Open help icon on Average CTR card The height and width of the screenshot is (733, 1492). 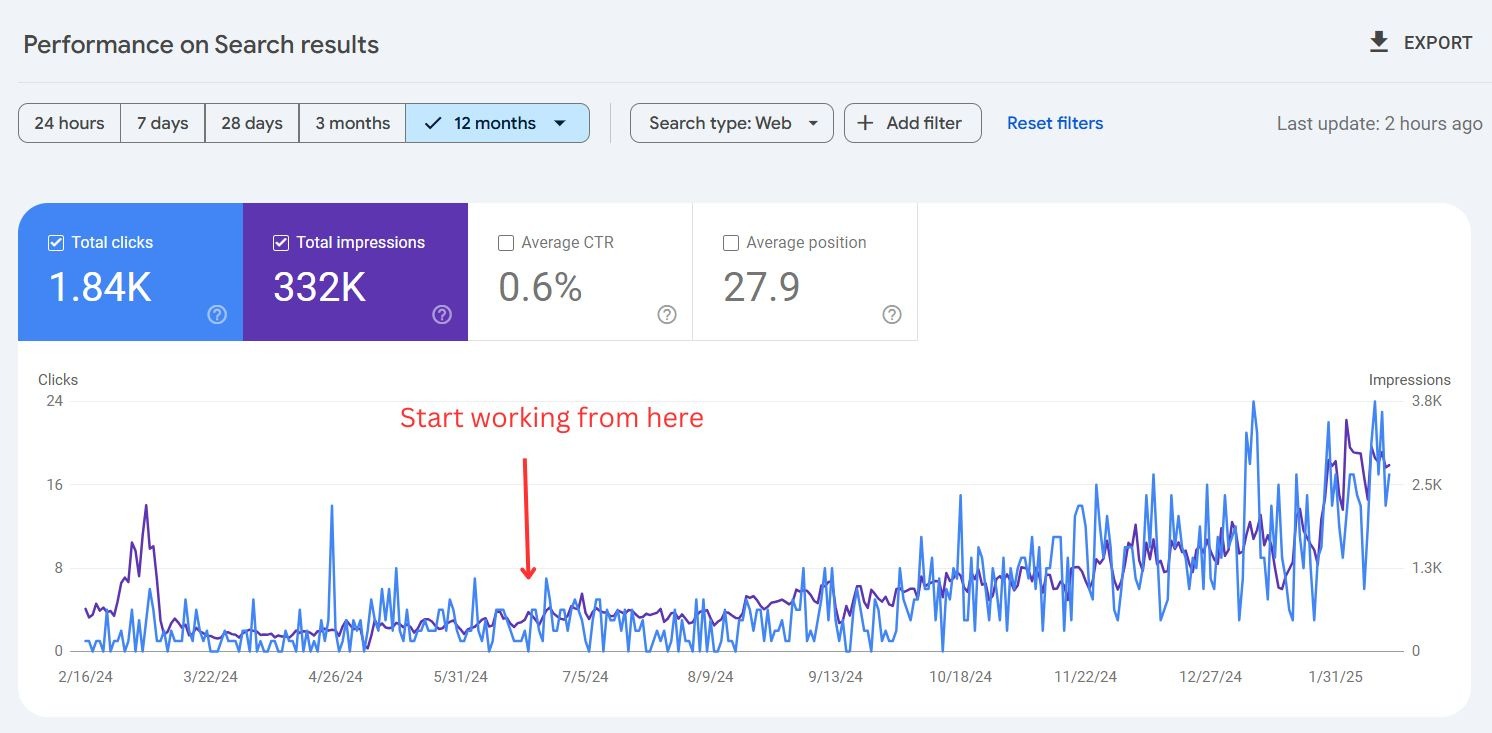667,315
